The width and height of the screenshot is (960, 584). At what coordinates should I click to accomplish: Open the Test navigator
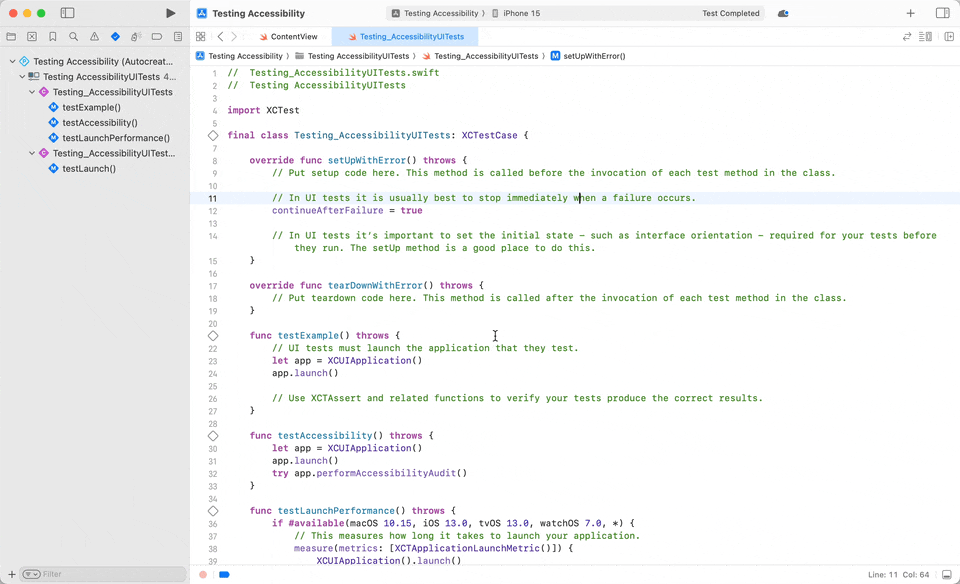coord(116,36)
